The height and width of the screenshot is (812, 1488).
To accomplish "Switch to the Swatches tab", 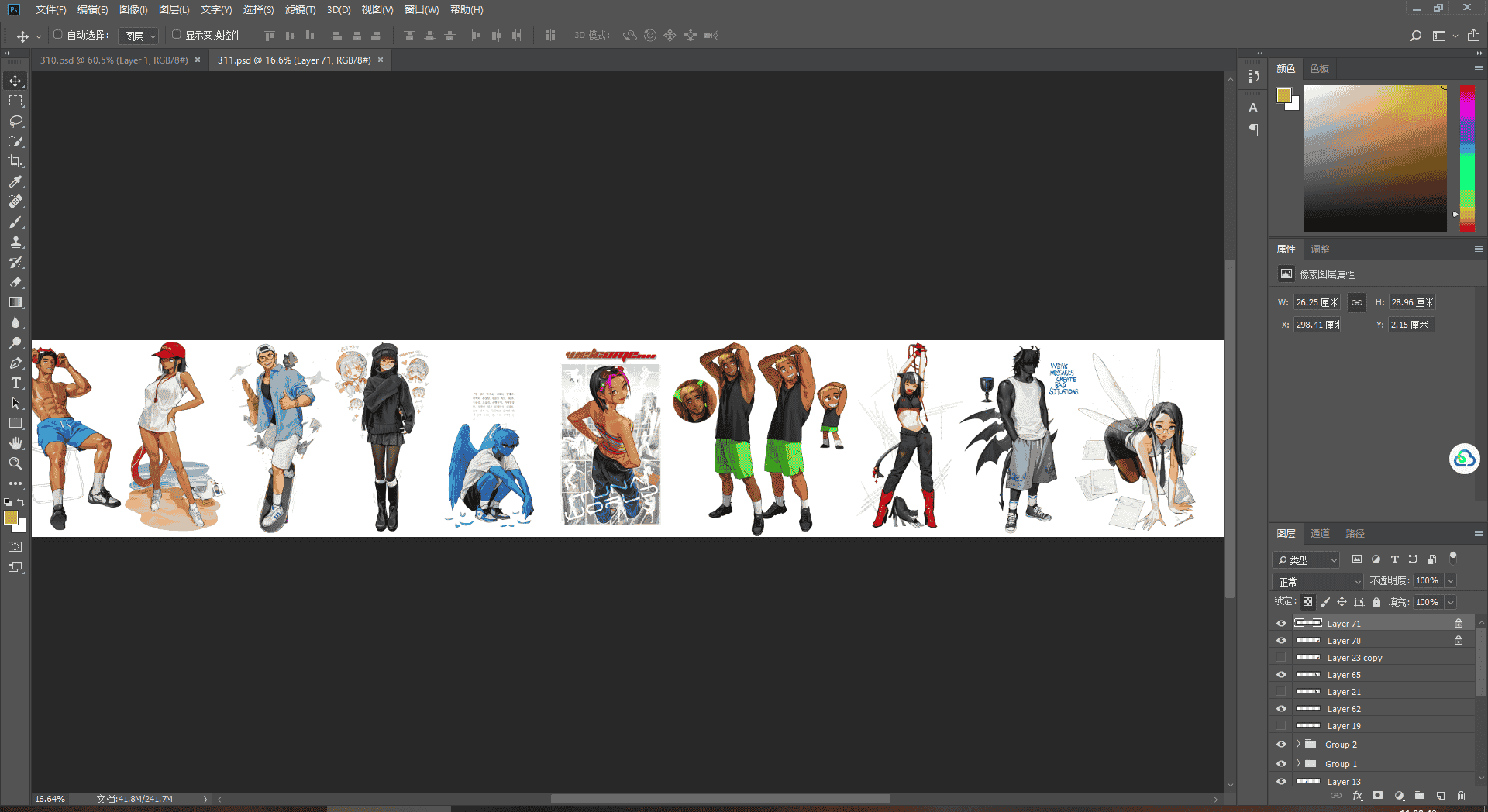I will pos(1319,68).
